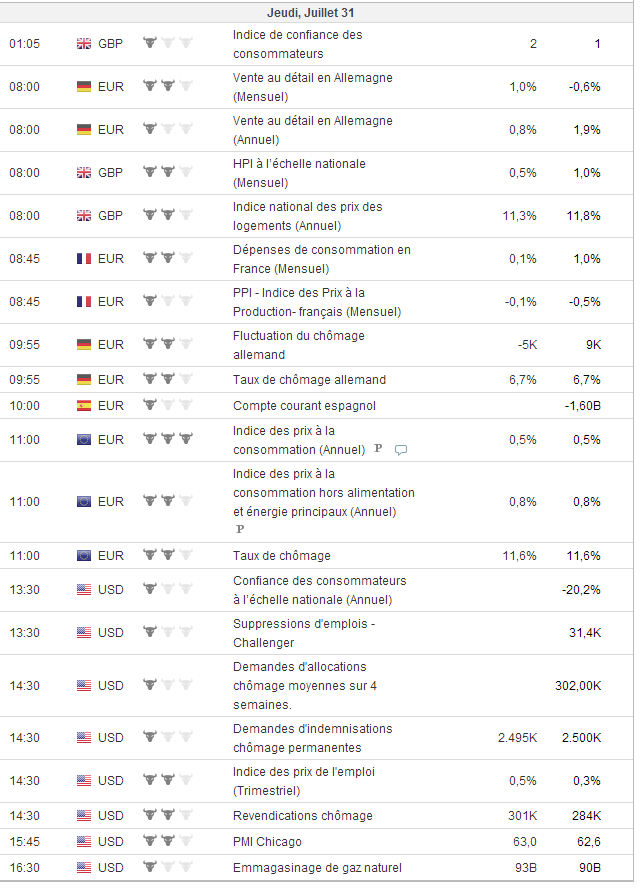
Task: Click the "P" icon below "et énergie principaux (Annuel)"
Action: (239, 529)
